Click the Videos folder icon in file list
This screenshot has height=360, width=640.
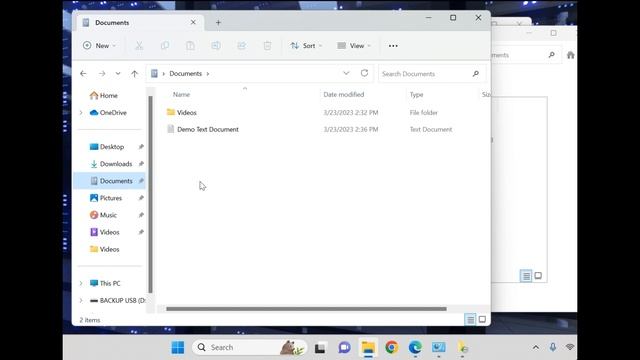171,112
